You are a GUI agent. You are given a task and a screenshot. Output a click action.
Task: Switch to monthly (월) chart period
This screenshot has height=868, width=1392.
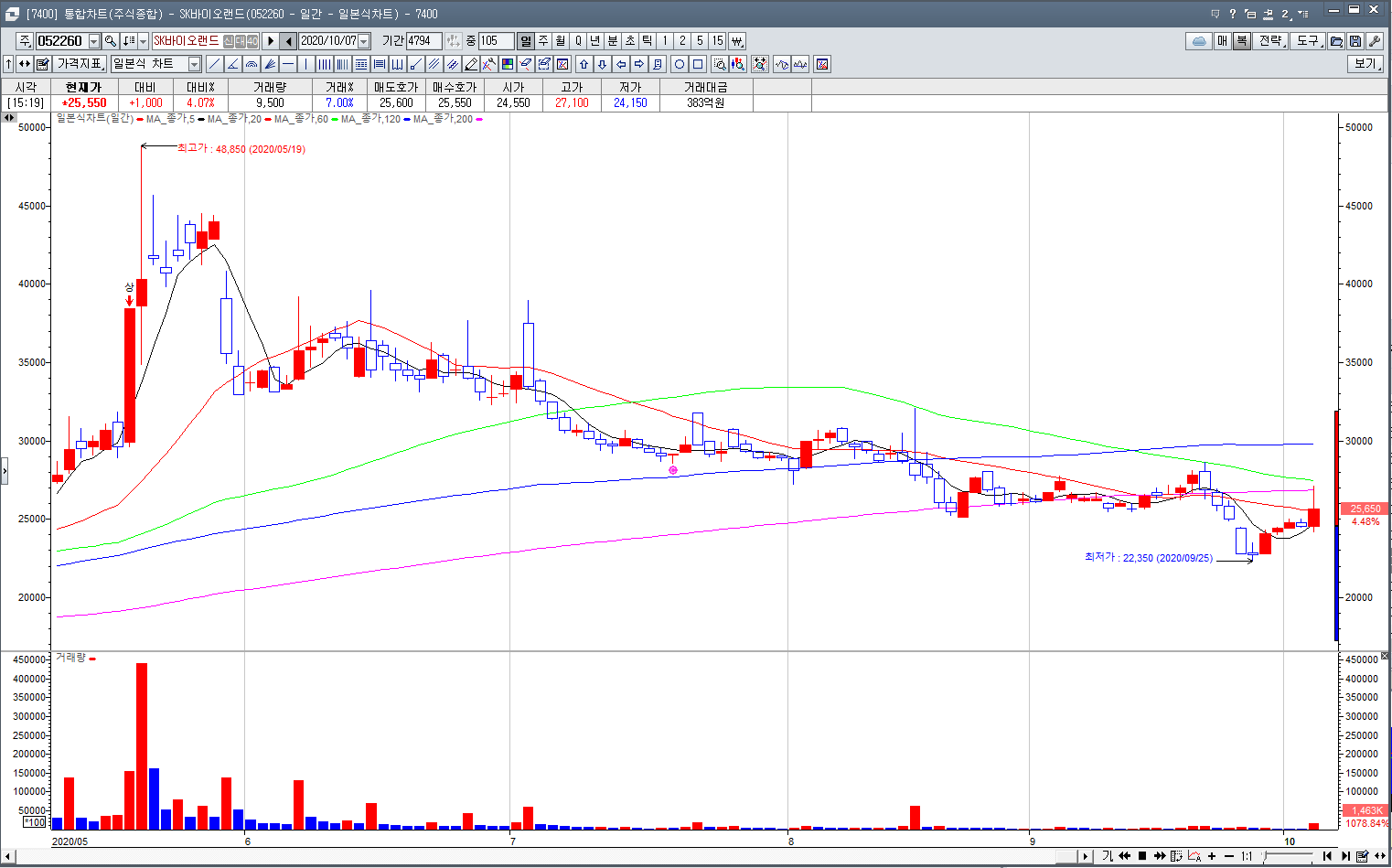click(x=561, y=41)
